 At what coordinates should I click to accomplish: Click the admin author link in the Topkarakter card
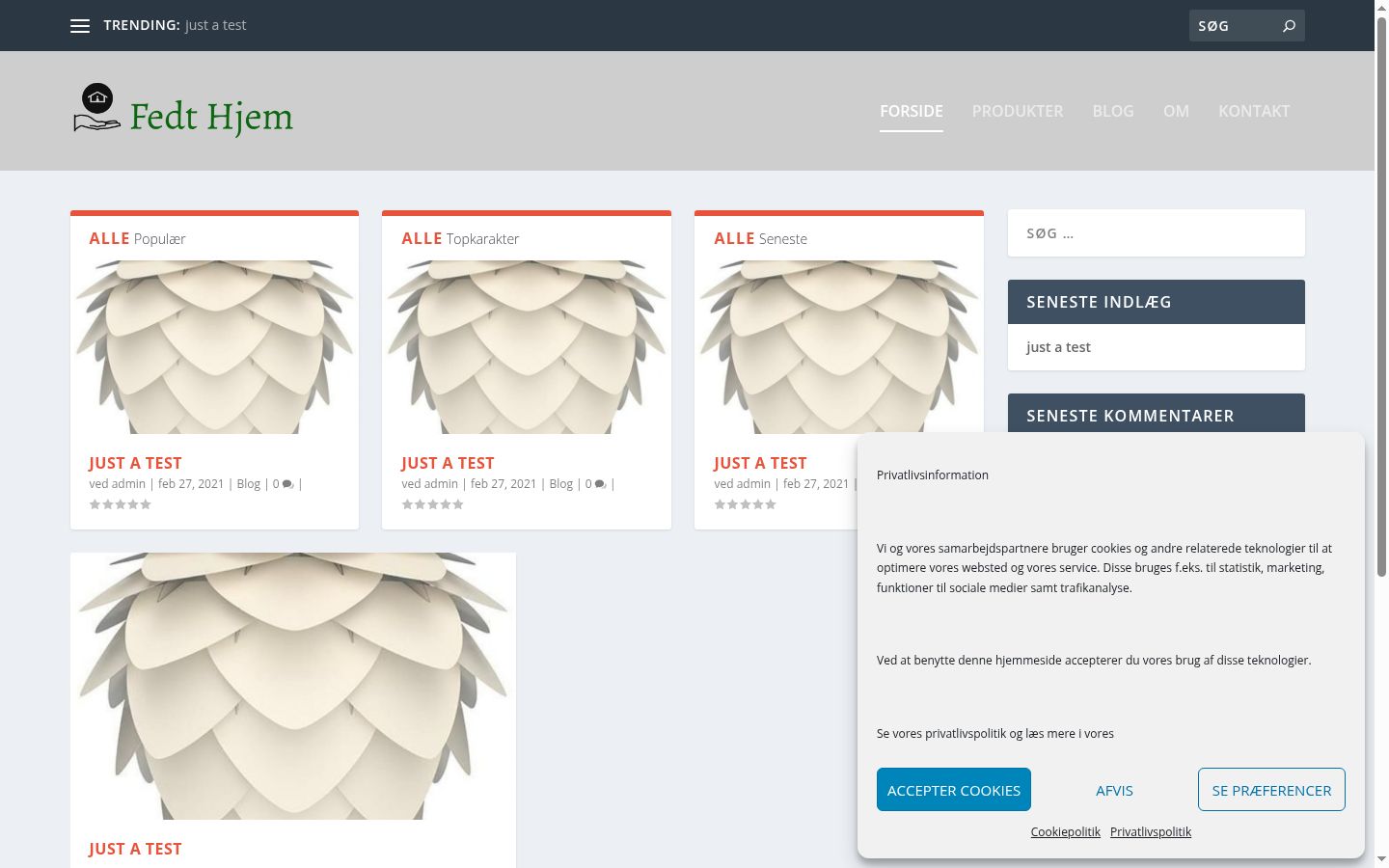coord(442,484)
